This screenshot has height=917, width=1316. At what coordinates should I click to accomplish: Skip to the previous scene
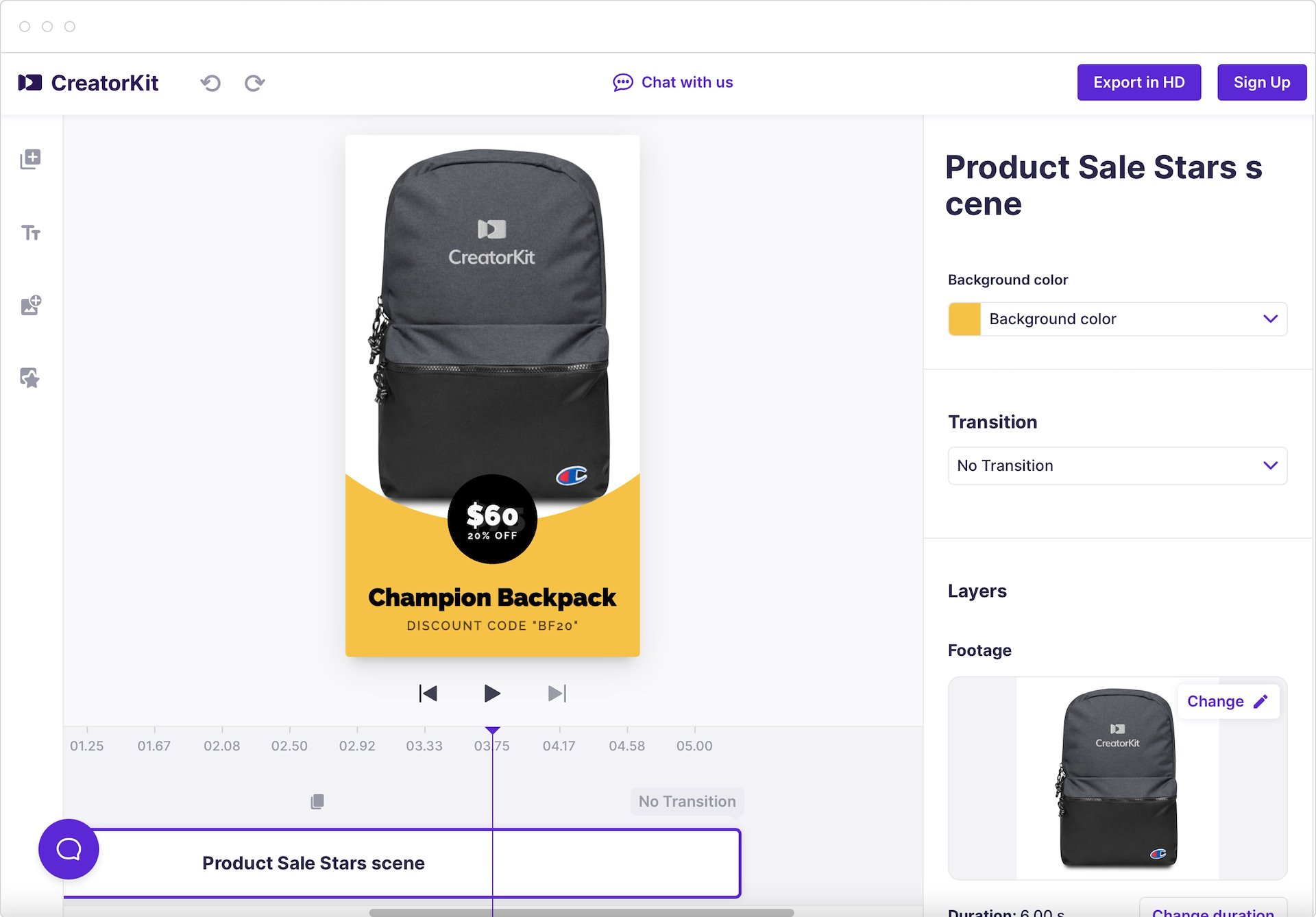[428, 694]
